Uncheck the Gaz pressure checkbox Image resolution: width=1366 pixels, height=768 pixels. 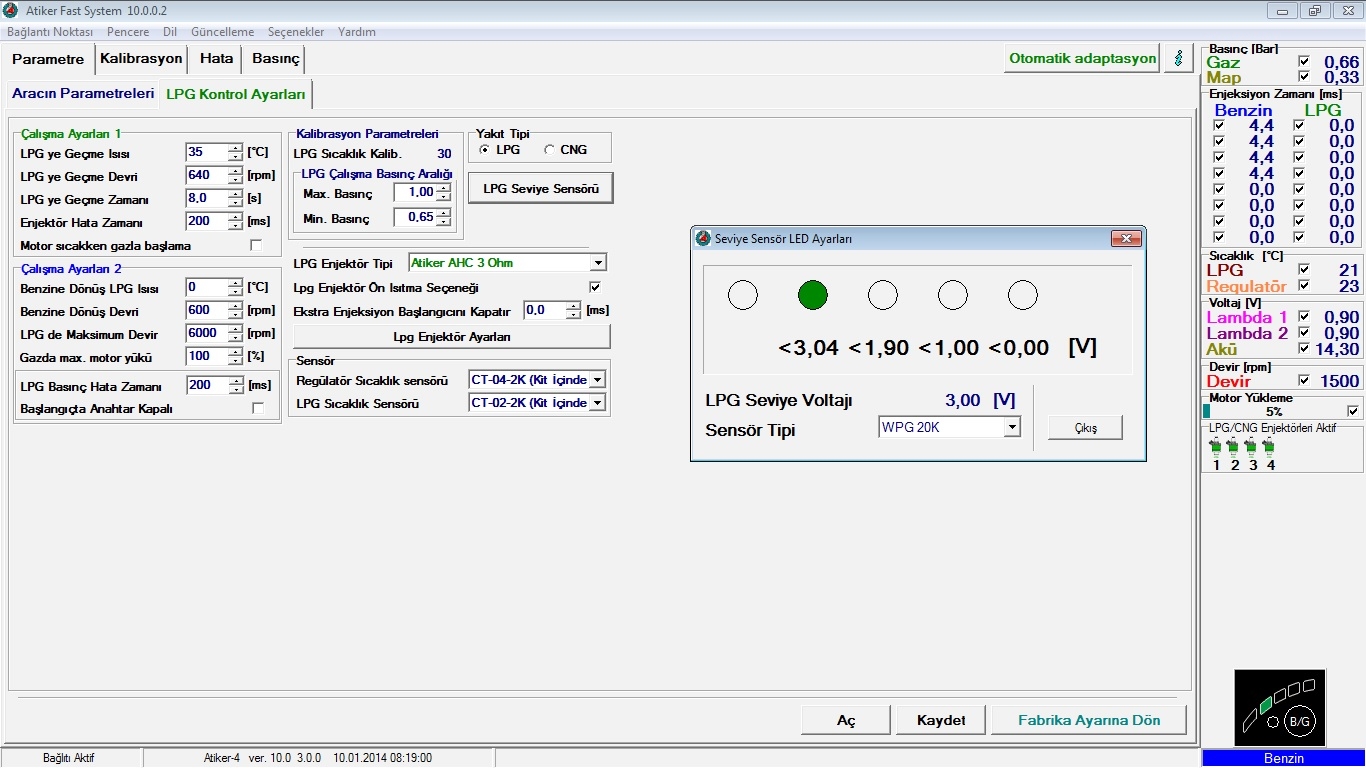(x=1303, y=62)
